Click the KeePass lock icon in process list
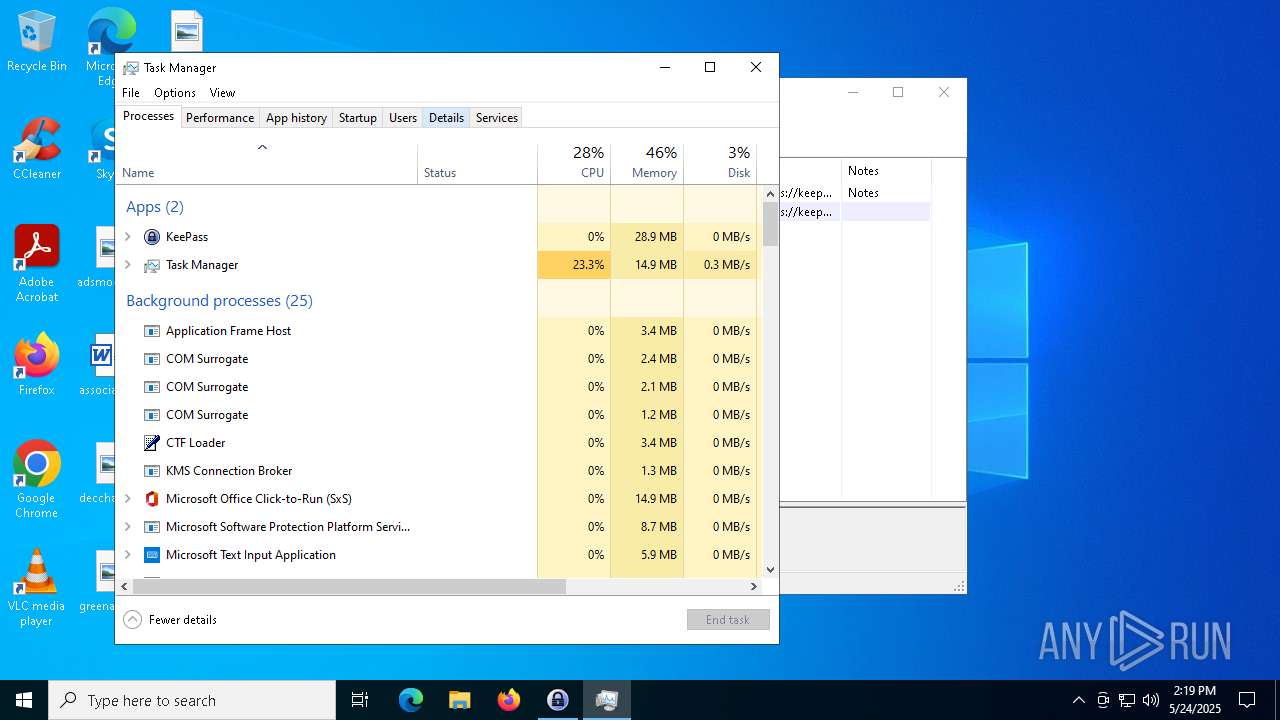Viewport: 1280px width, 720px height. [152, 237]
